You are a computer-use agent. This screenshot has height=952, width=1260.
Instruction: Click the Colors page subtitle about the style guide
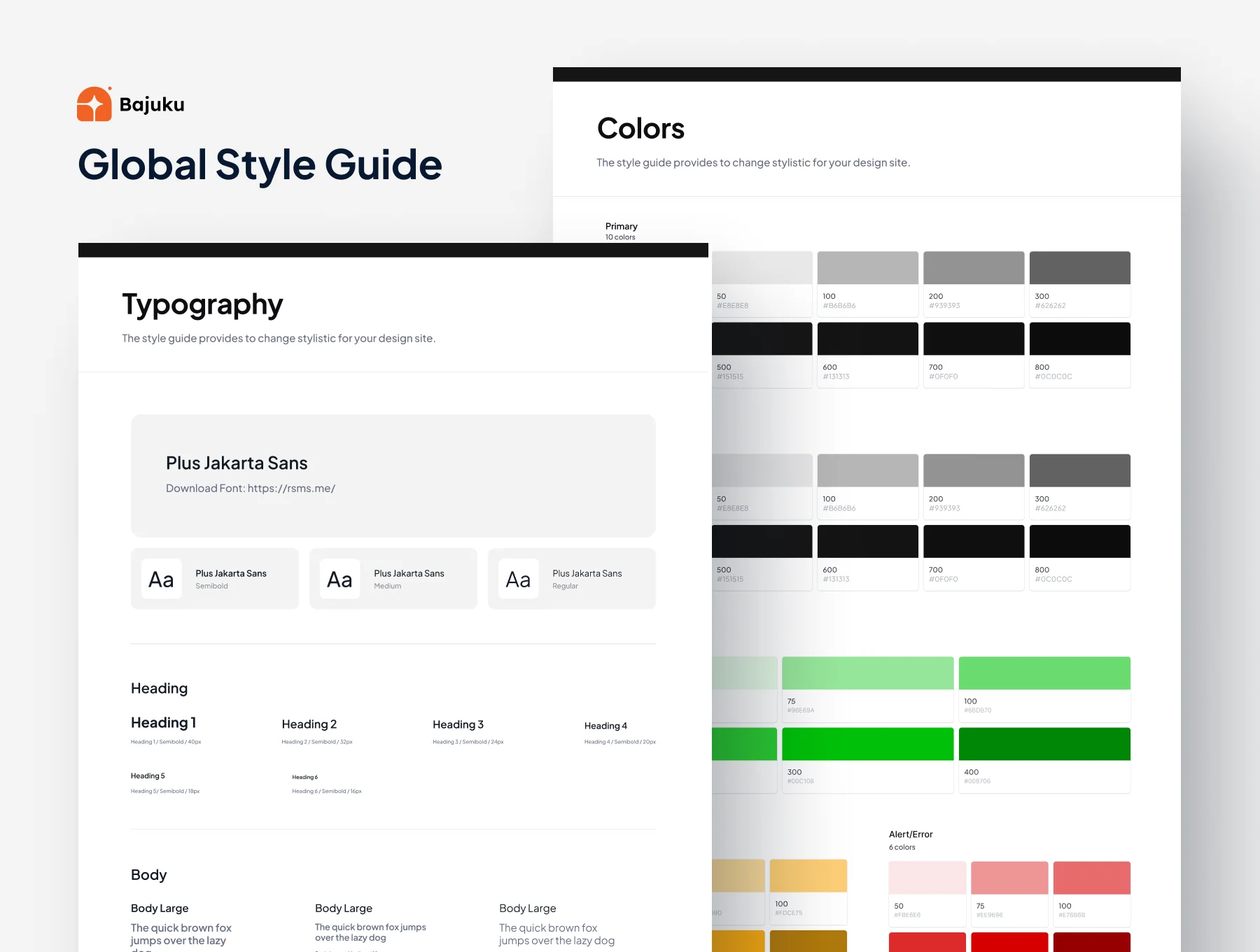pyautogui.click(x=753, y=162)
